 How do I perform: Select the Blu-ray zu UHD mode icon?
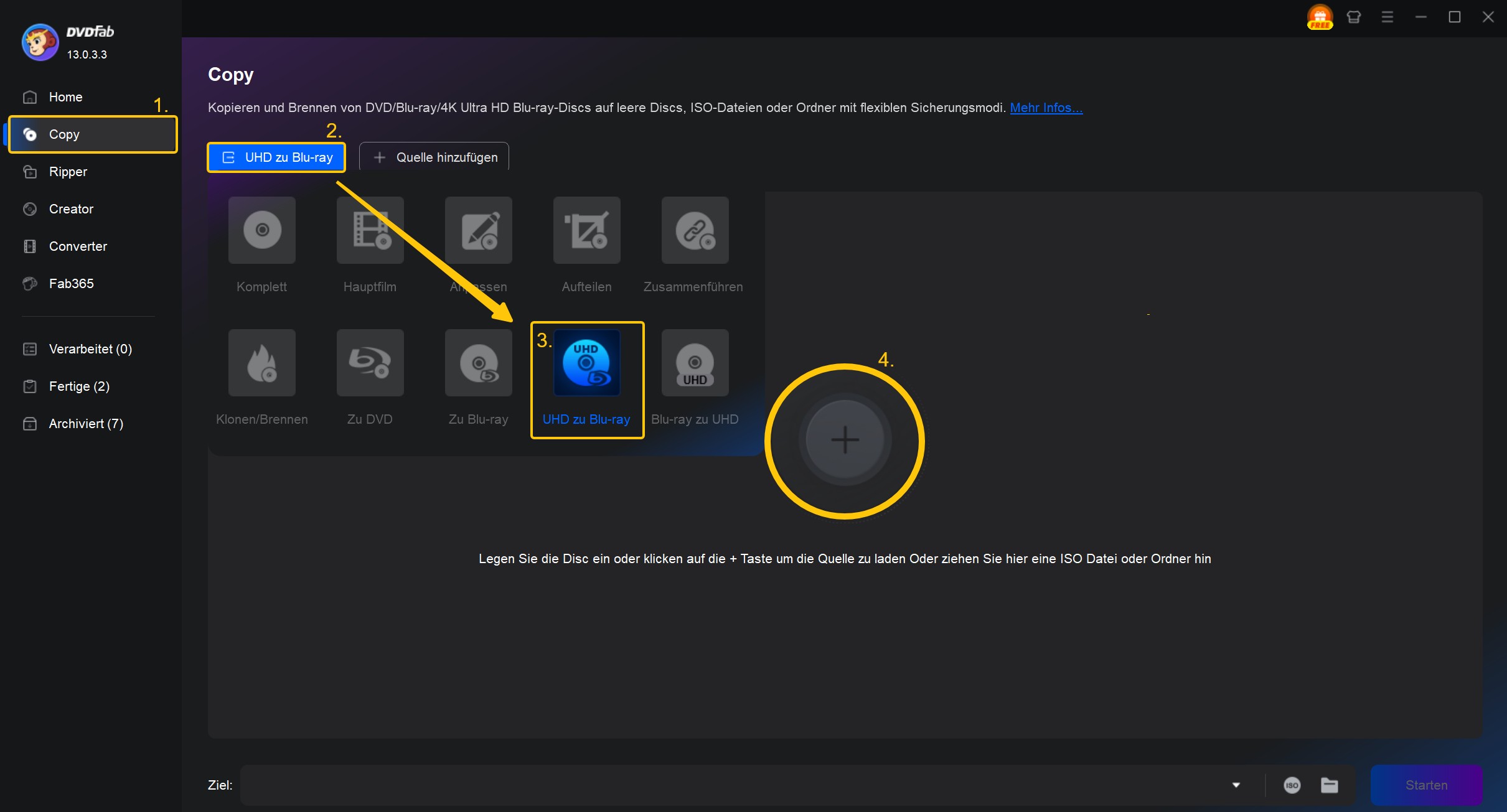(x=695, y=363)
